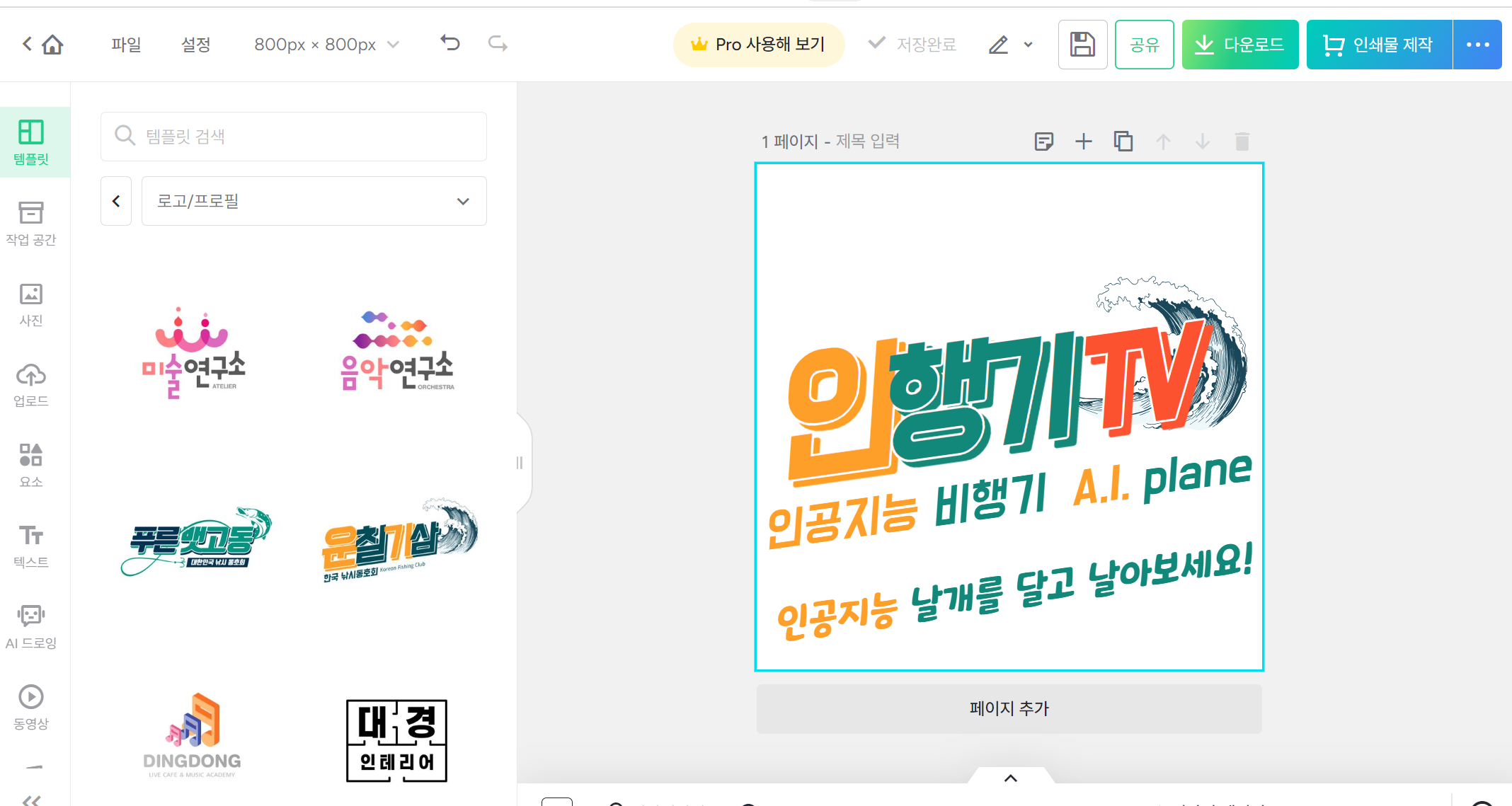Viewport: 1512px width, 806px height.
Task: Click the undo arrow icon
Action: pos(450,44)
